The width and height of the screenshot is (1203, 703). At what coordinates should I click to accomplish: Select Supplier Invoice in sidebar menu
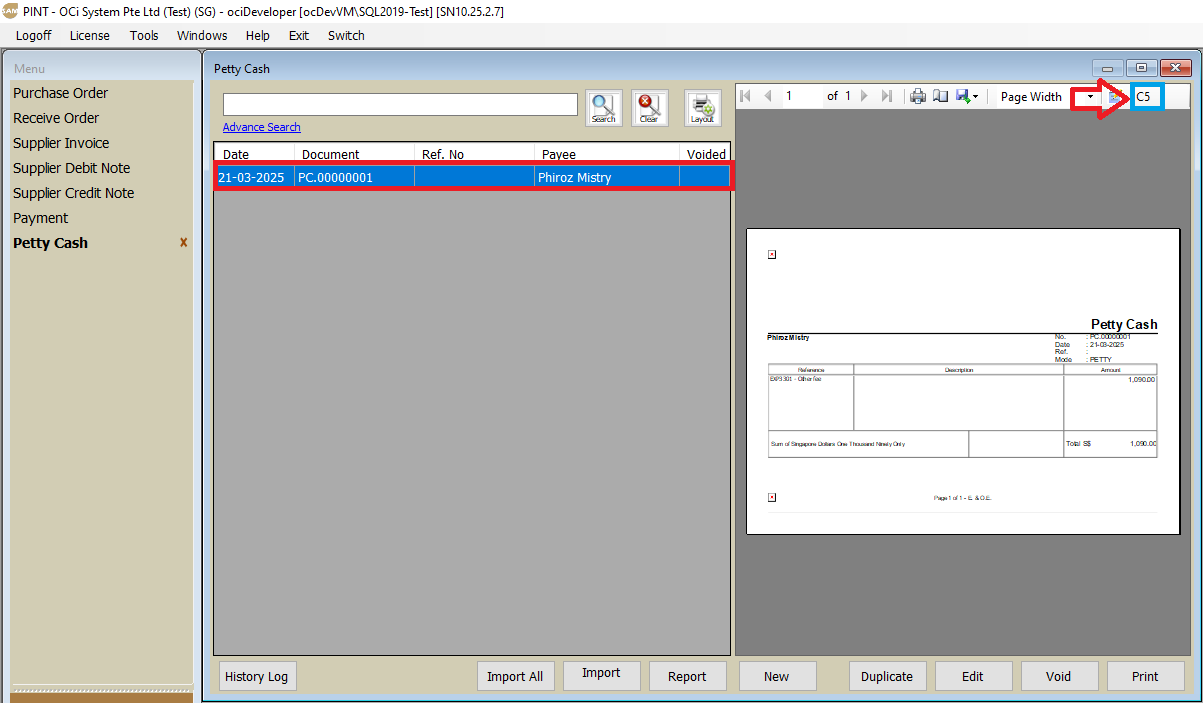[x=61, y=143]
